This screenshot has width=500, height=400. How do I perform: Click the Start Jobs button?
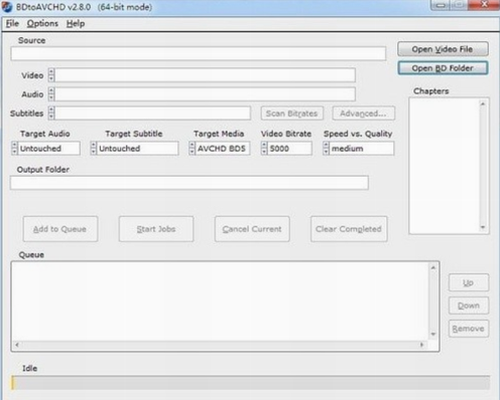point(156,229)
